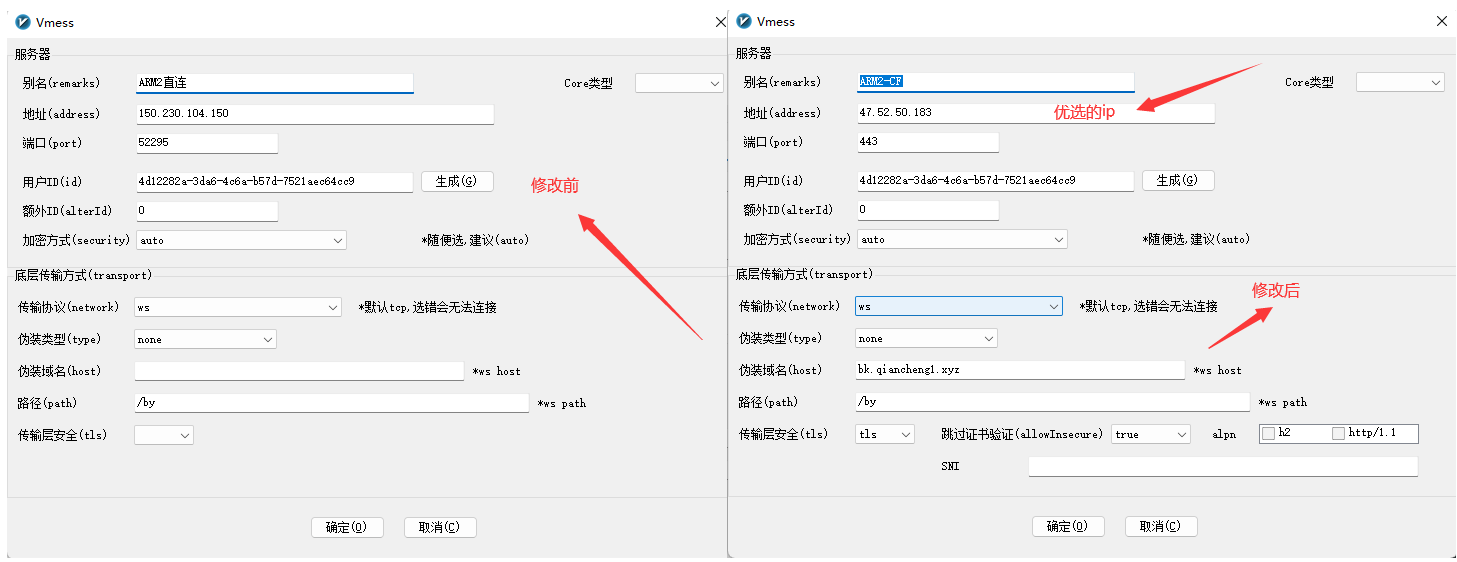Confirm with 确定(O) in right window
Viewport: 1457px width, 562px height.
click(x=1068, y=526)
